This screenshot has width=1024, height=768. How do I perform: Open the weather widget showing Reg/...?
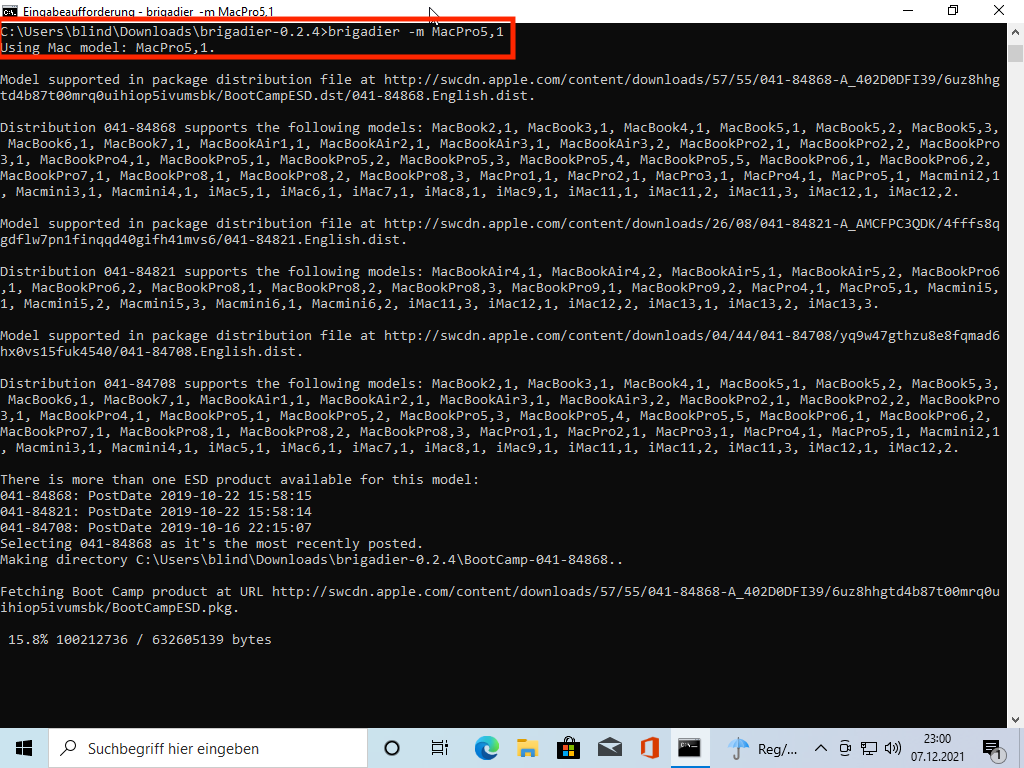(x=762, y=748)
